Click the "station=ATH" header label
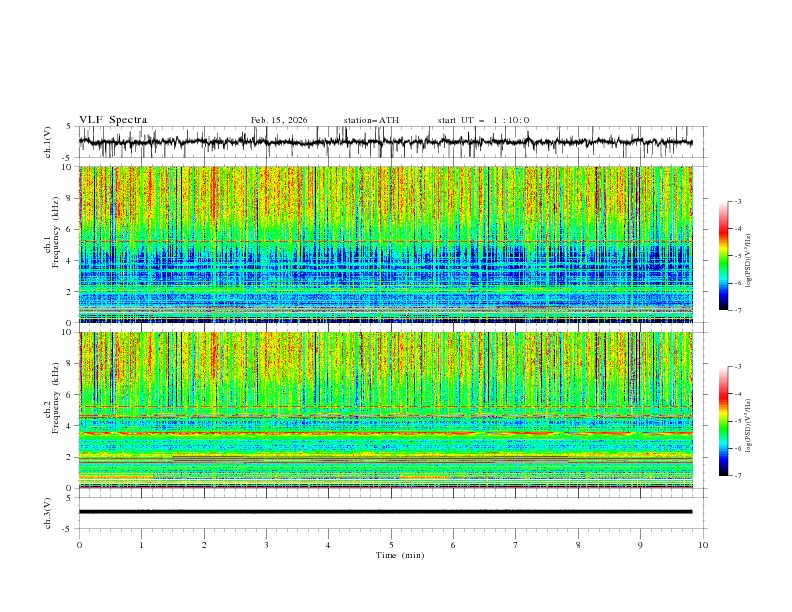 click(371, 120)
